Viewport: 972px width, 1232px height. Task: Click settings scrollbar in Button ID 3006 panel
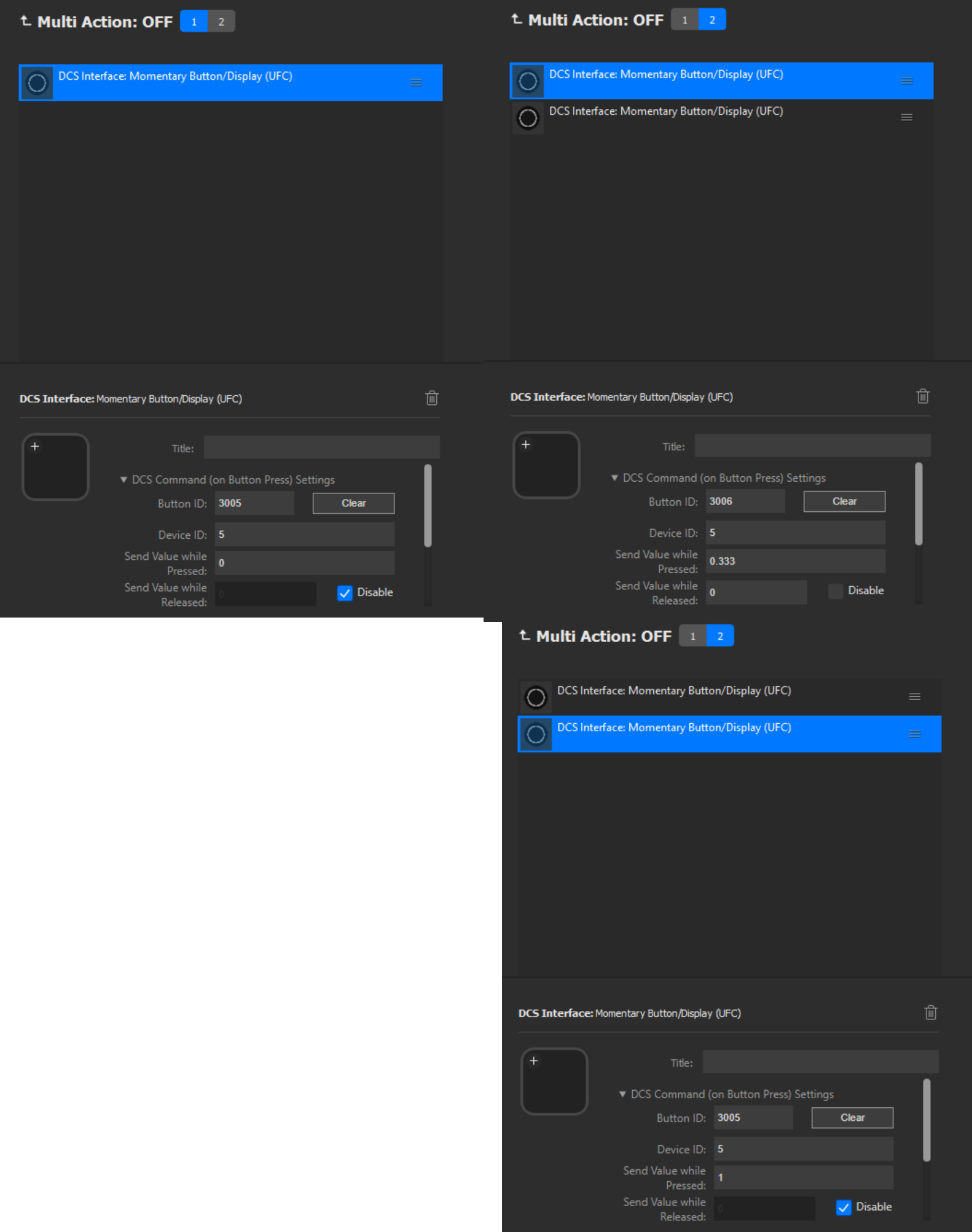coord(919,504)
